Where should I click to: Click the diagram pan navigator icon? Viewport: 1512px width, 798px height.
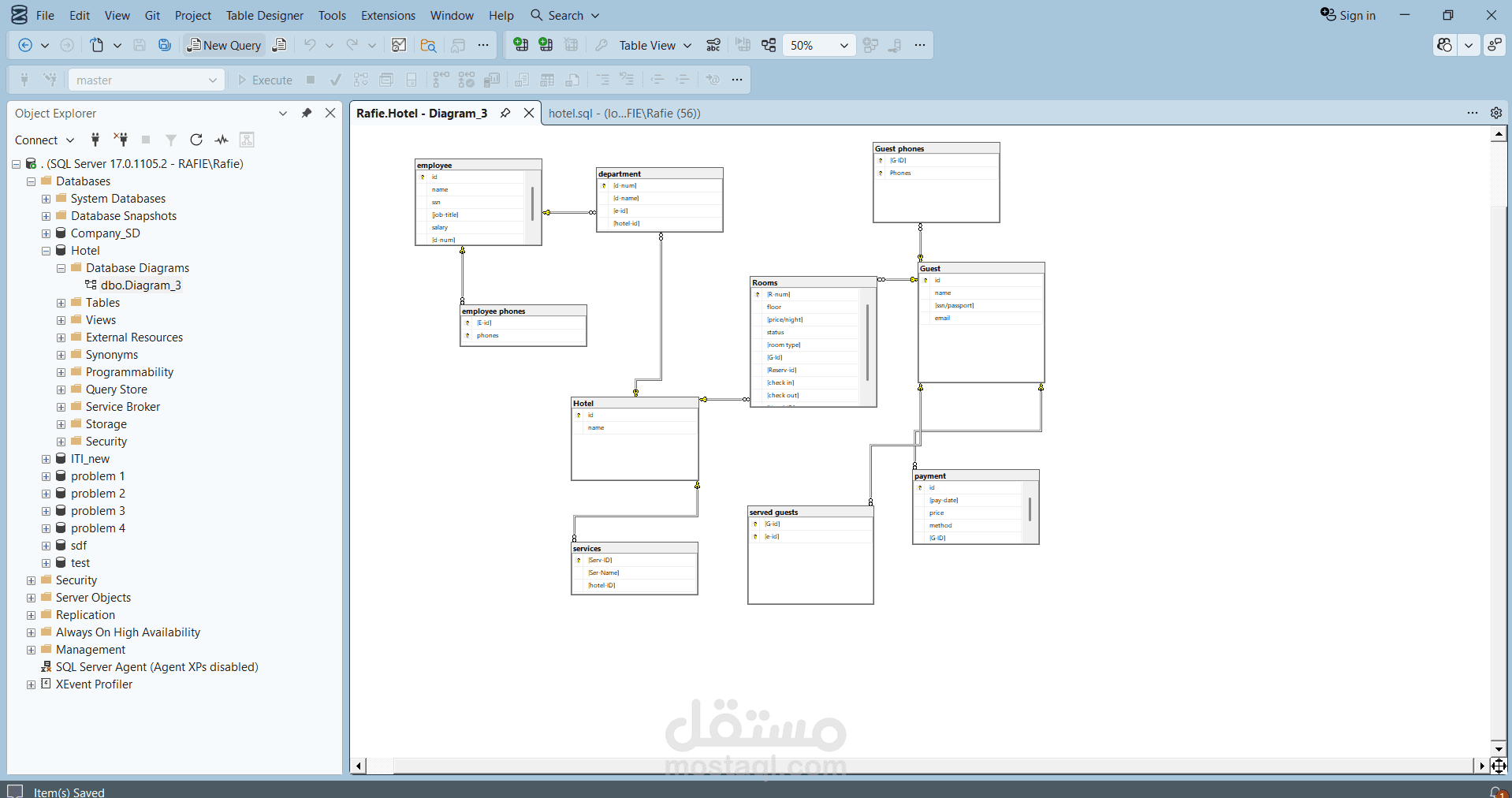tap(1499, 766)
